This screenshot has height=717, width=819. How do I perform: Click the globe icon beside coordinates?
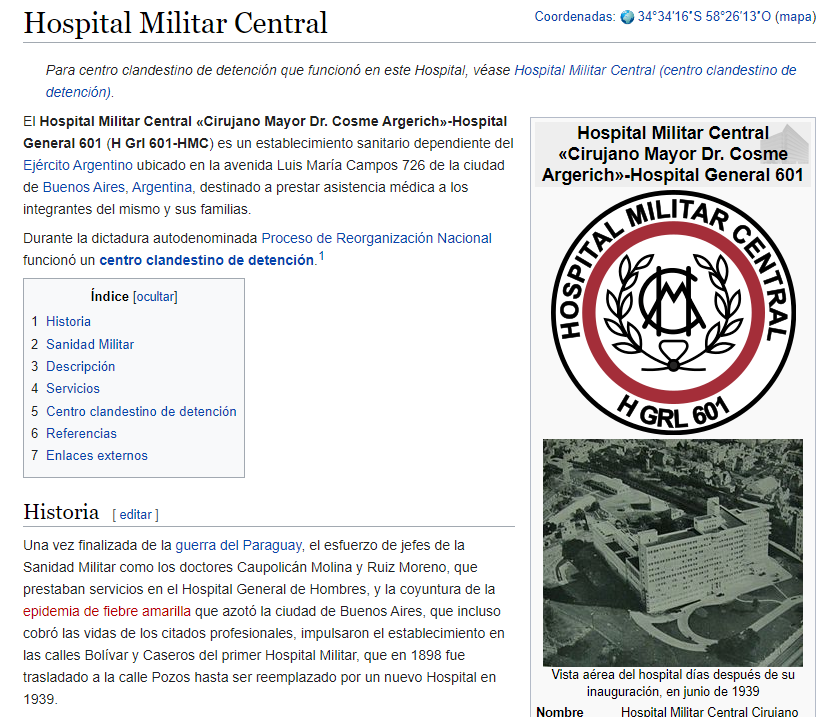tap(627, 17)
